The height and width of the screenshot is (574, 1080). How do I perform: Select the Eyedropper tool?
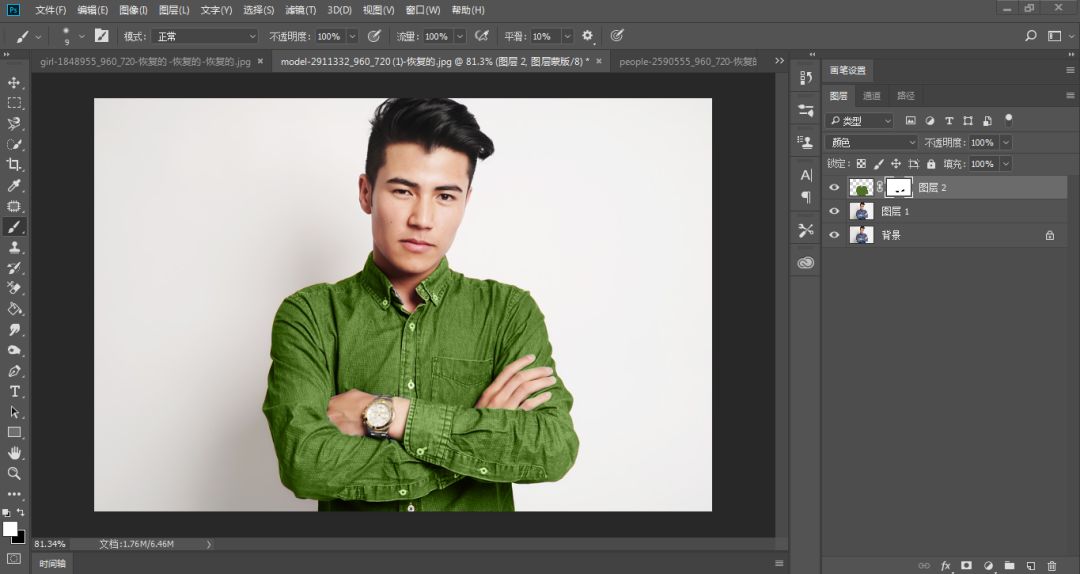coord(14,186)
